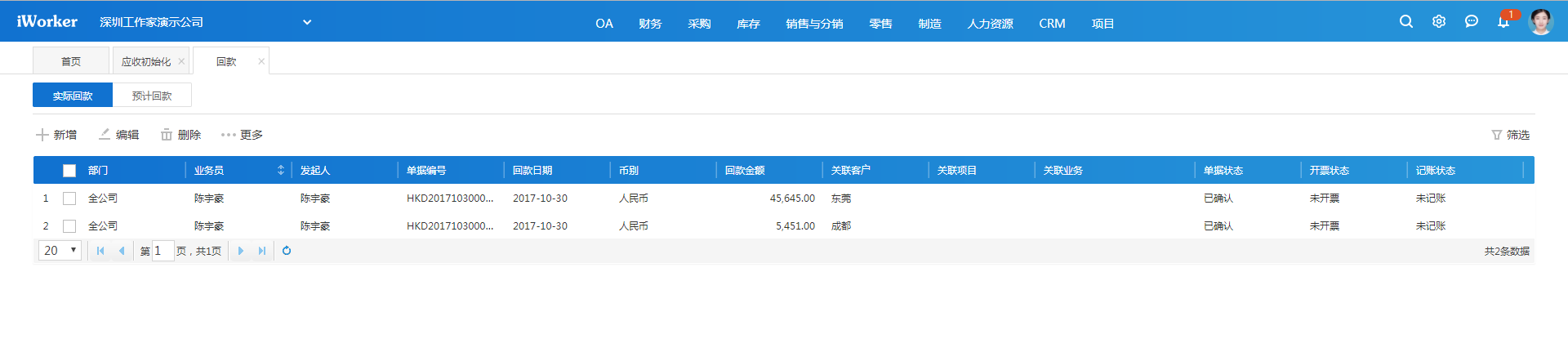Click the 单据编号 column header
Image resolution: width=1568 pixels, height=339 pixels.
[x=426, y=170]
